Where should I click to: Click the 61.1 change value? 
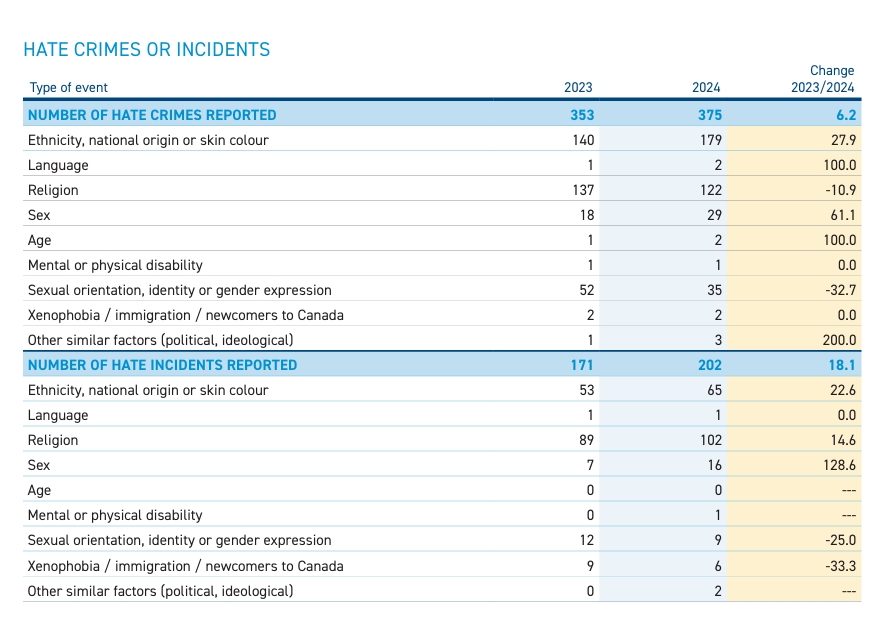point(843,215)
